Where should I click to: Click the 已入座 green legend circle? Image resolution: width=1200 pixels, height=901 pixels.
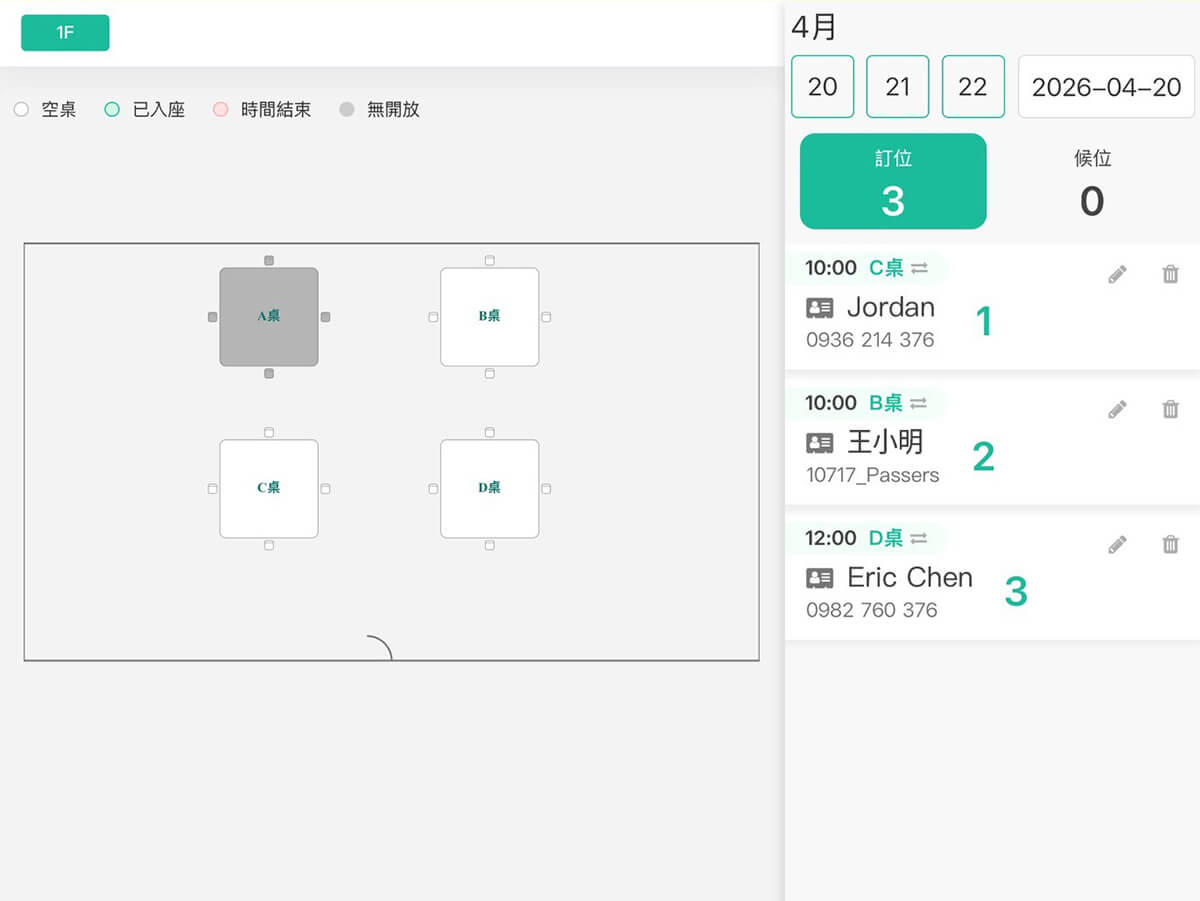(112, 110)
